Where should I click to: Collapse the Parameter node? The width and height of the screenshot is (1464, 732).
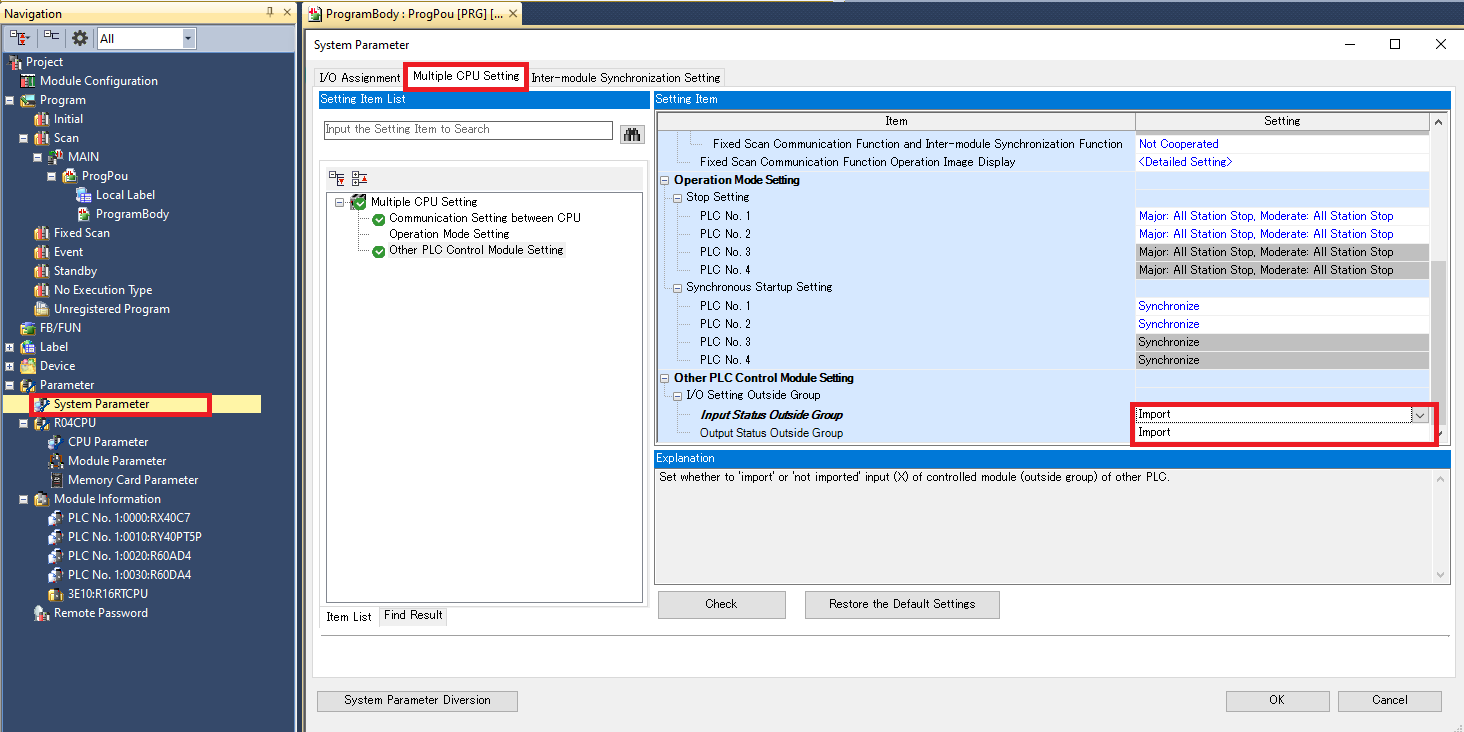[x=10, y=385]
